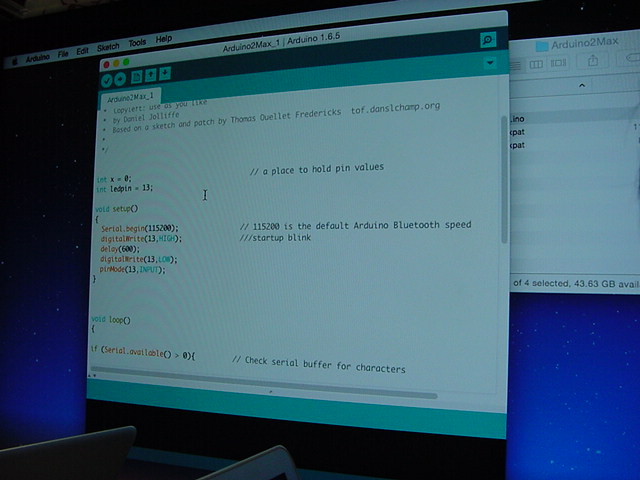Screen dimensions: 640x480
Task: Click the Verify checkmark button
Action: [107, 80]
